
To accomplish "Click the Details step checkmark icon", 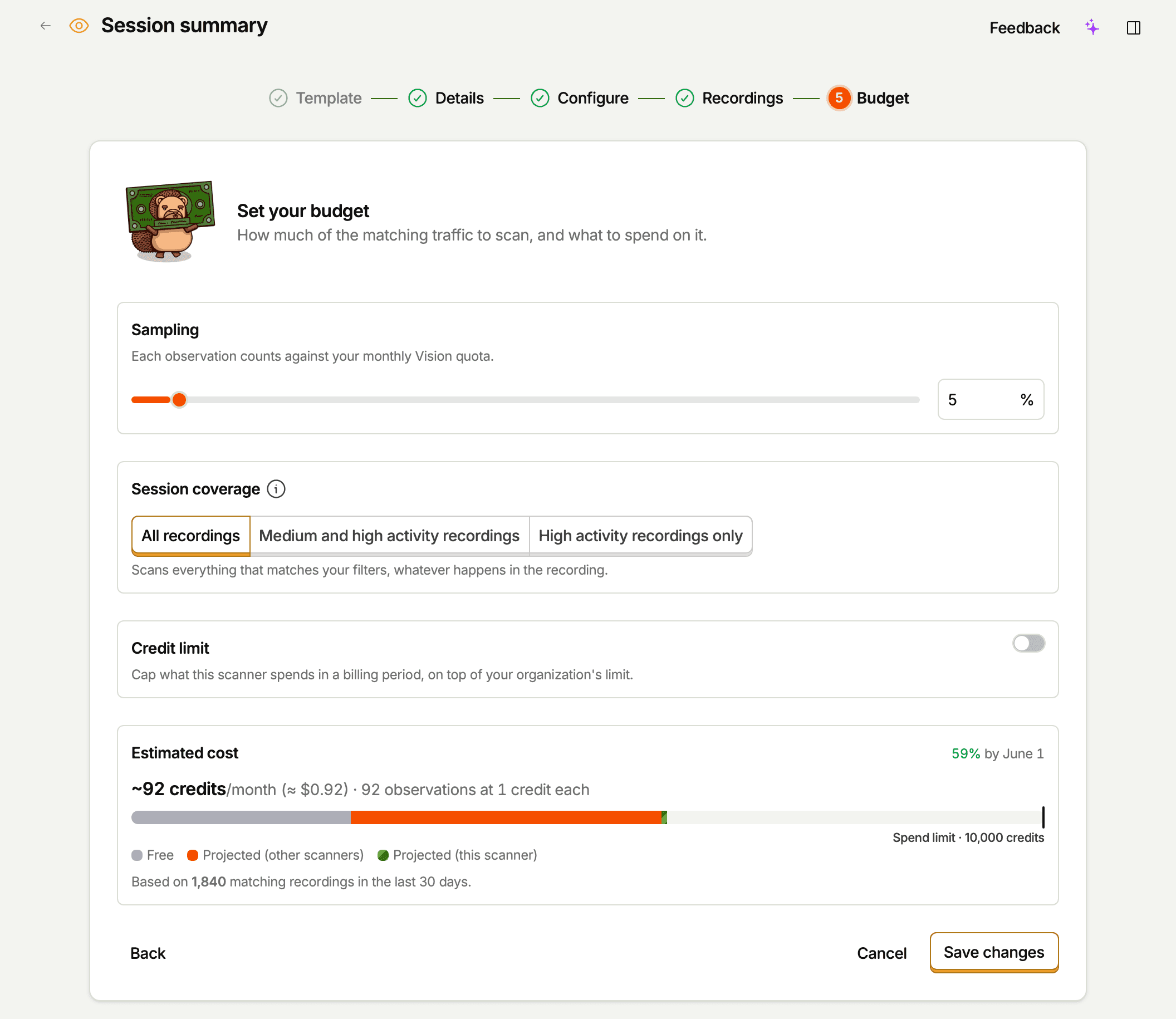I will click(x=418, y=98).
